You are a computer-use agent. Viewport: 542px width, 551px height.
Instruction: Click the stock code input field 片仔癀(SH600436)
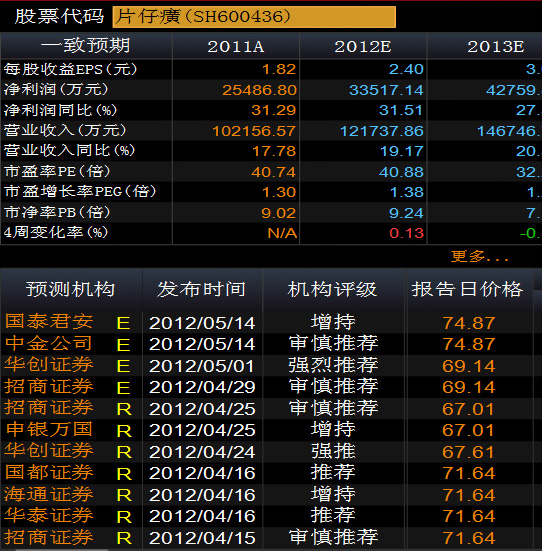pyautogui.click(x=254, y=17)
